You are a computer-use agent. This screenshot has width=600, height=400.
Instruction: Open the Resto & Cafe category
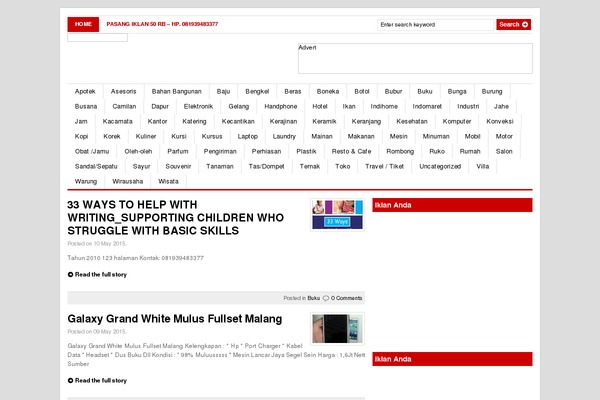[x=351, y=151]
